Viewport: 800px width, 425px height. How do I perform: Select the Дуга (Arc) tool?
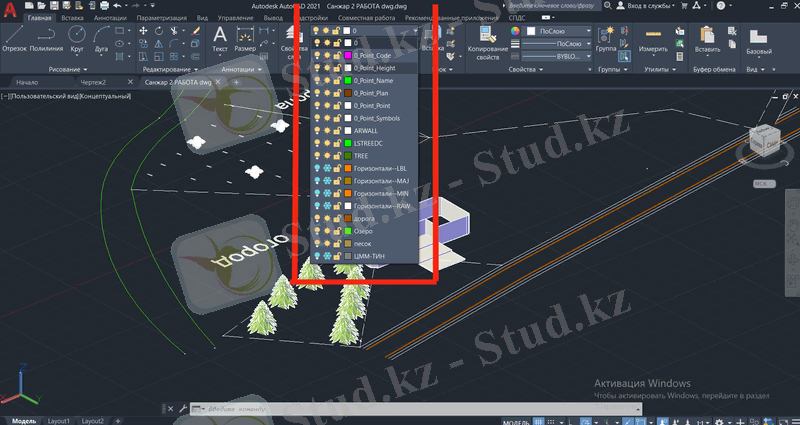coord(101,38)
